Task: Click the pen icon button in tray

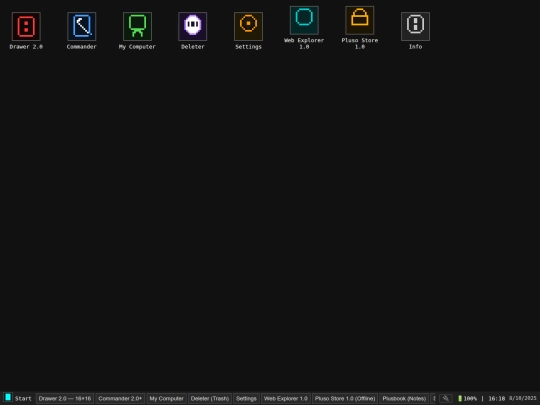Action: pyautogui.click(x=446, y=398)
